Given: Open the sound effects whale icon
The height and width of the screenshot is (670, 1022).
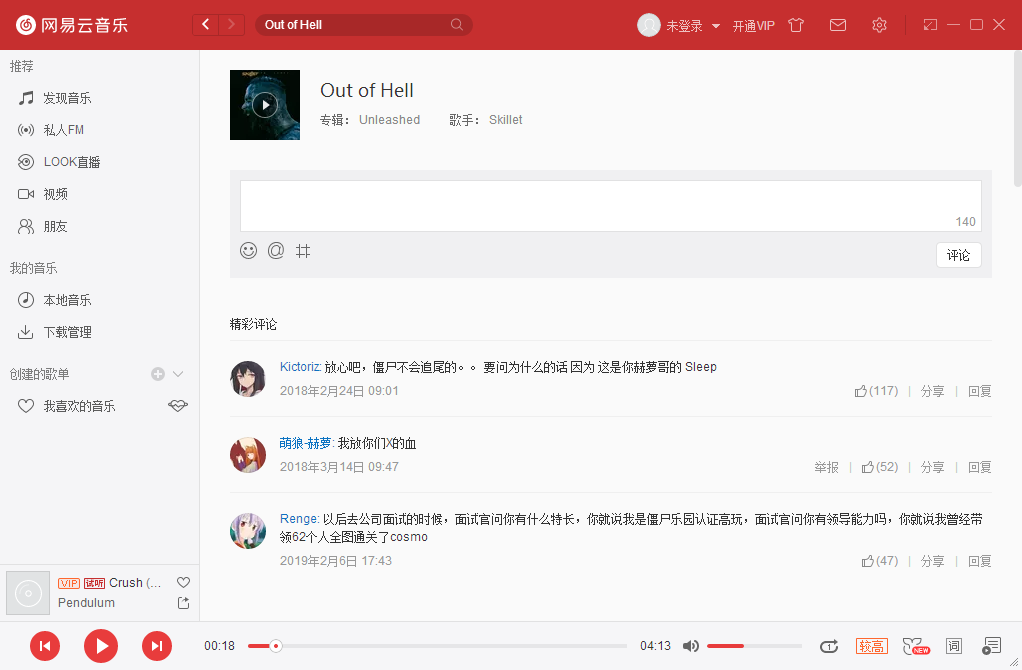Looking at the screenshot, I should point(911,646).
